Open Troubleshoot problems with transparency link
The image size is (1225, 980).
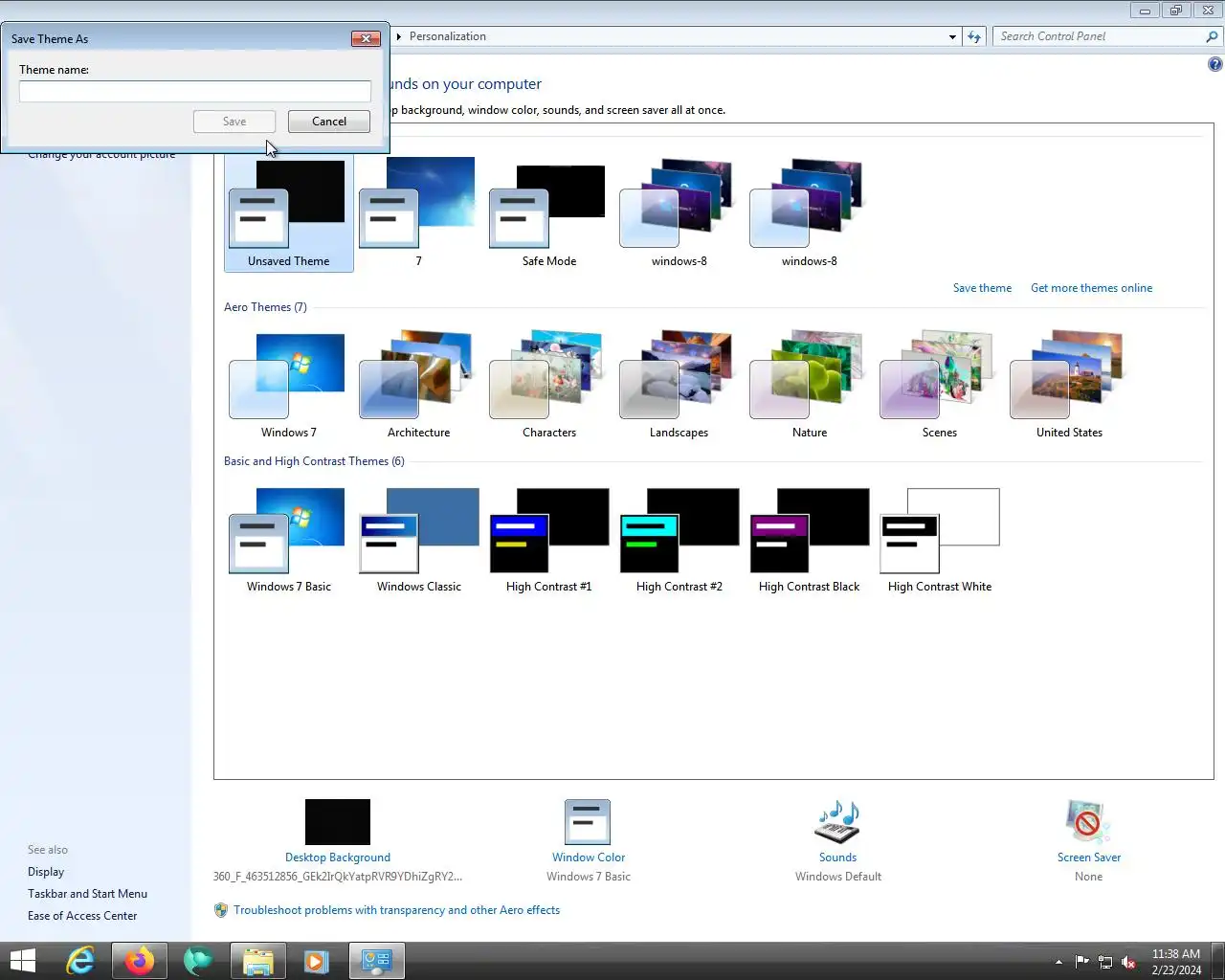tap(396, 910)
